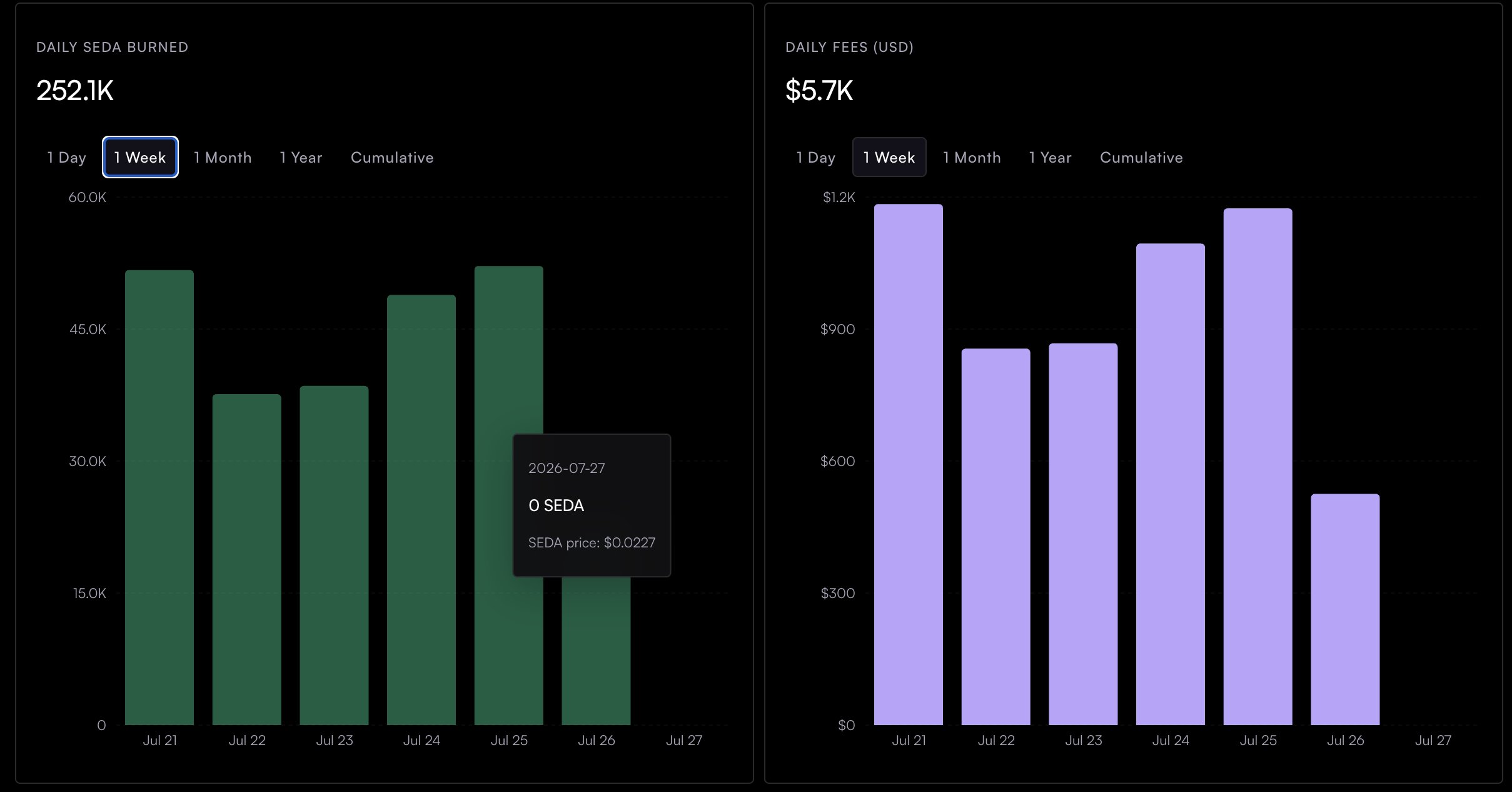Screen dimensions: 1512x792
Task: Click the purple Jul 26 bar in Daily Fees
Action: click(1345, 609)
